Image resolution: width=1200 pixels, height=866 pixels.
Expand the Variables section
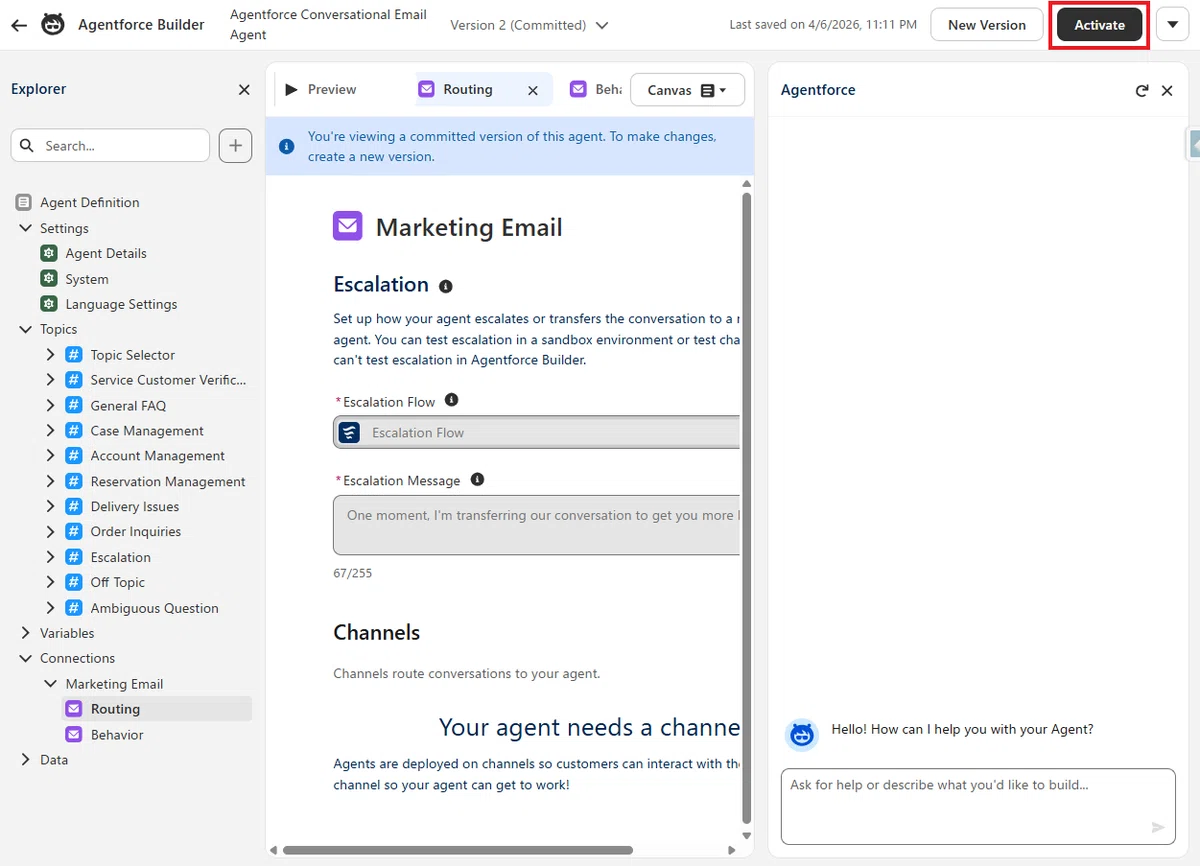point(26,633)
